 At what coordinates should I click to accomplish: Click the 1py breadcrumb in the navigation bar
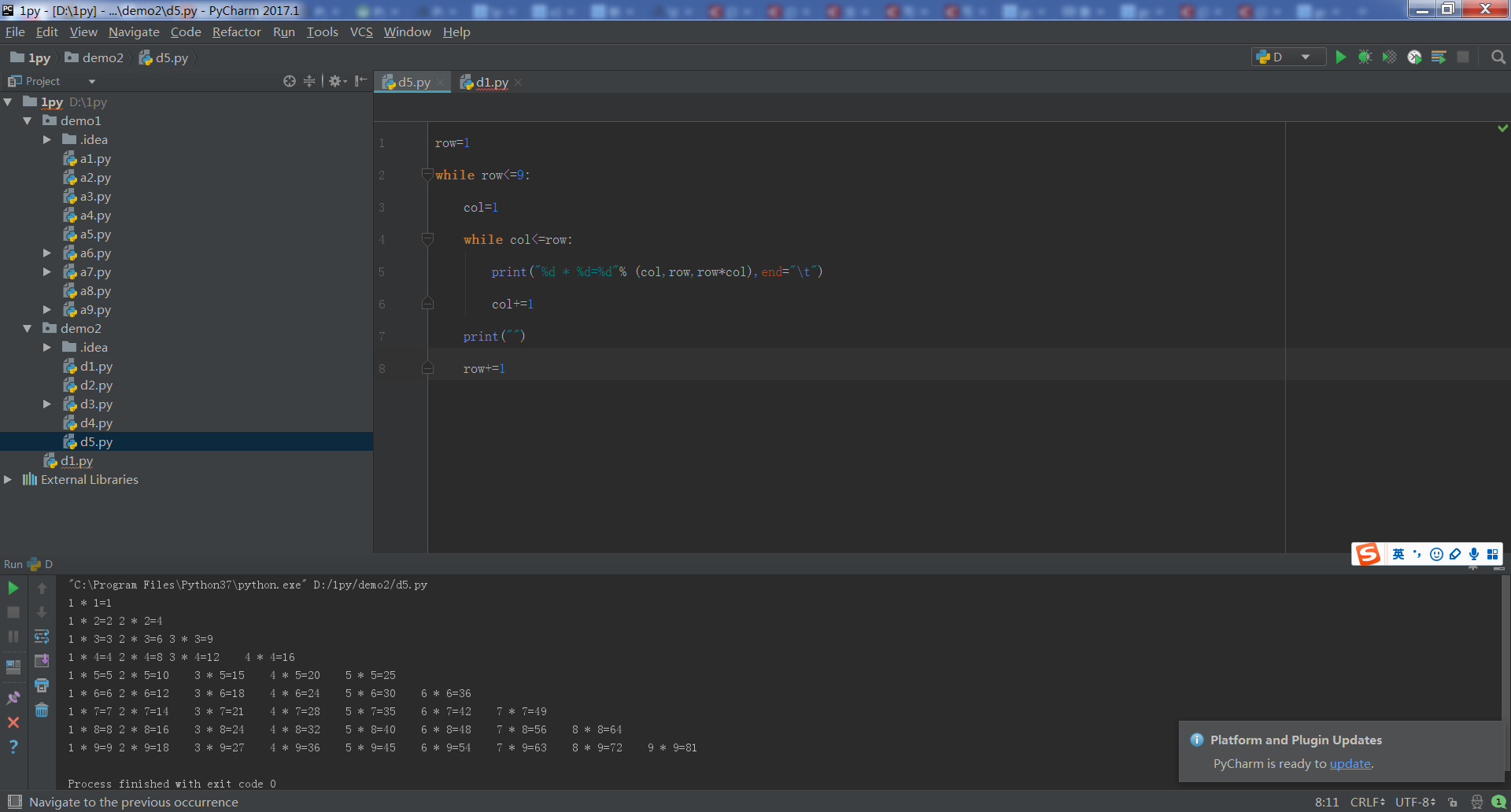[31, 57]
